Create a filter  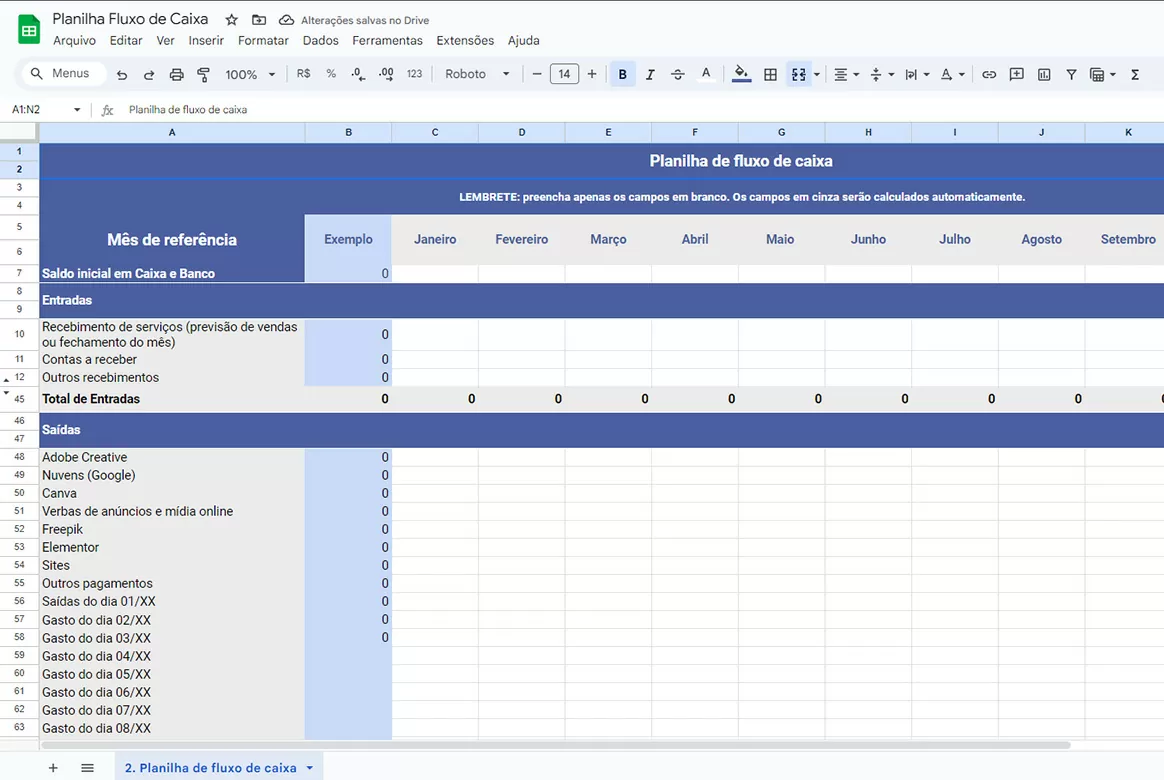click(x=1071, y=74)
